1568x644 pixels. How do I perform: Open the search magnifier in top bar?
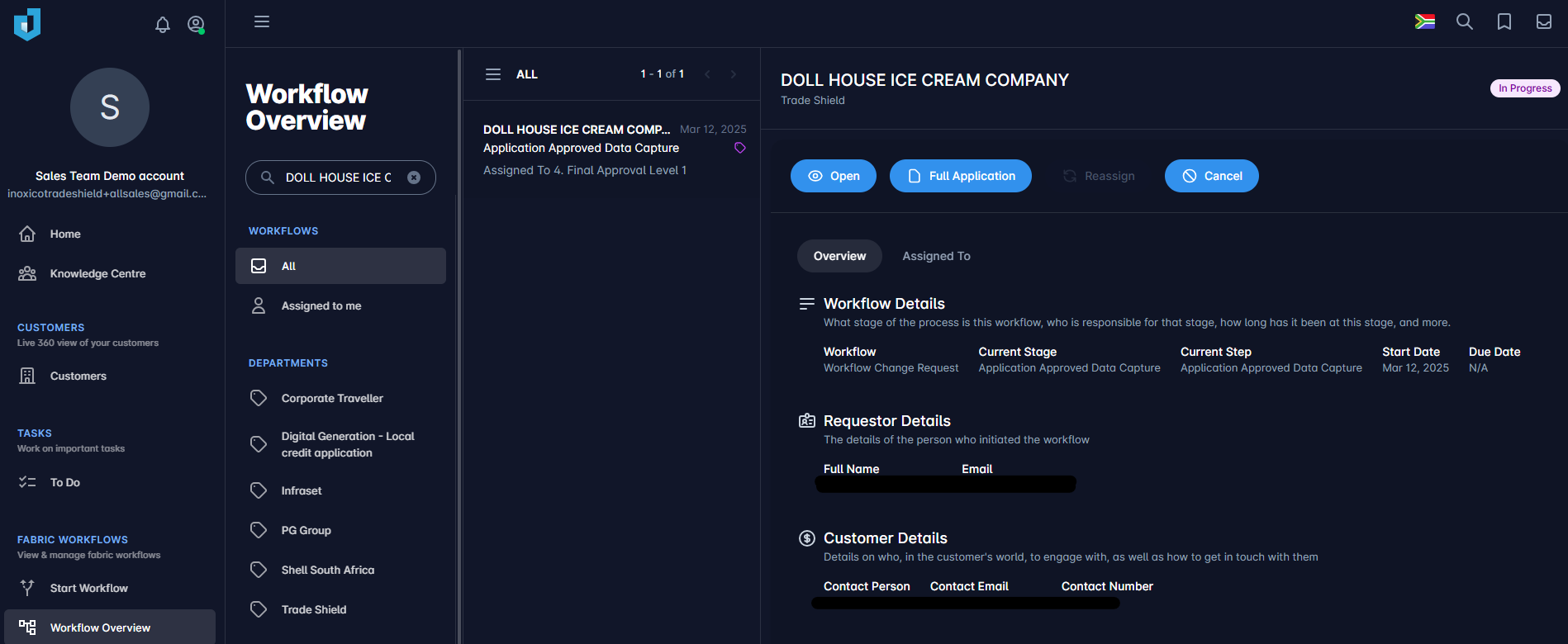coord(1465,21)
